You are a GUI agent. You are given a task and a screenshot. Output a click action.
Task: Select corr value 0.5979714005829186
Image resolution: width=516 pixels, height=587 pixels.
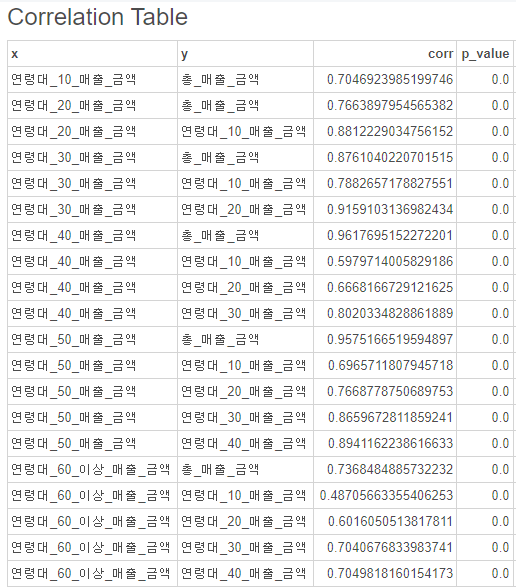click(x=390, y=262)
